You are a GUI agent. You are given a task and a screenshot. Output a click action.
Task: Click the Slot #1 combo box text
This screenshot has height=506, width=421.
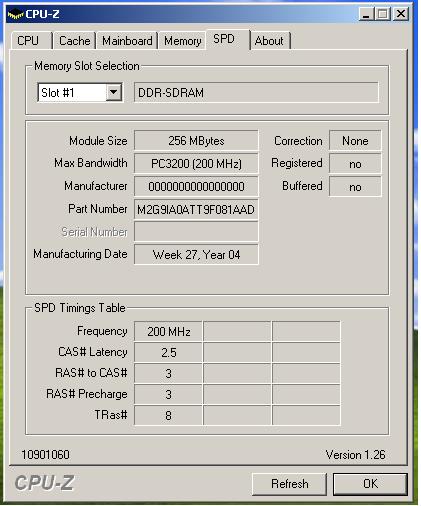57,92
